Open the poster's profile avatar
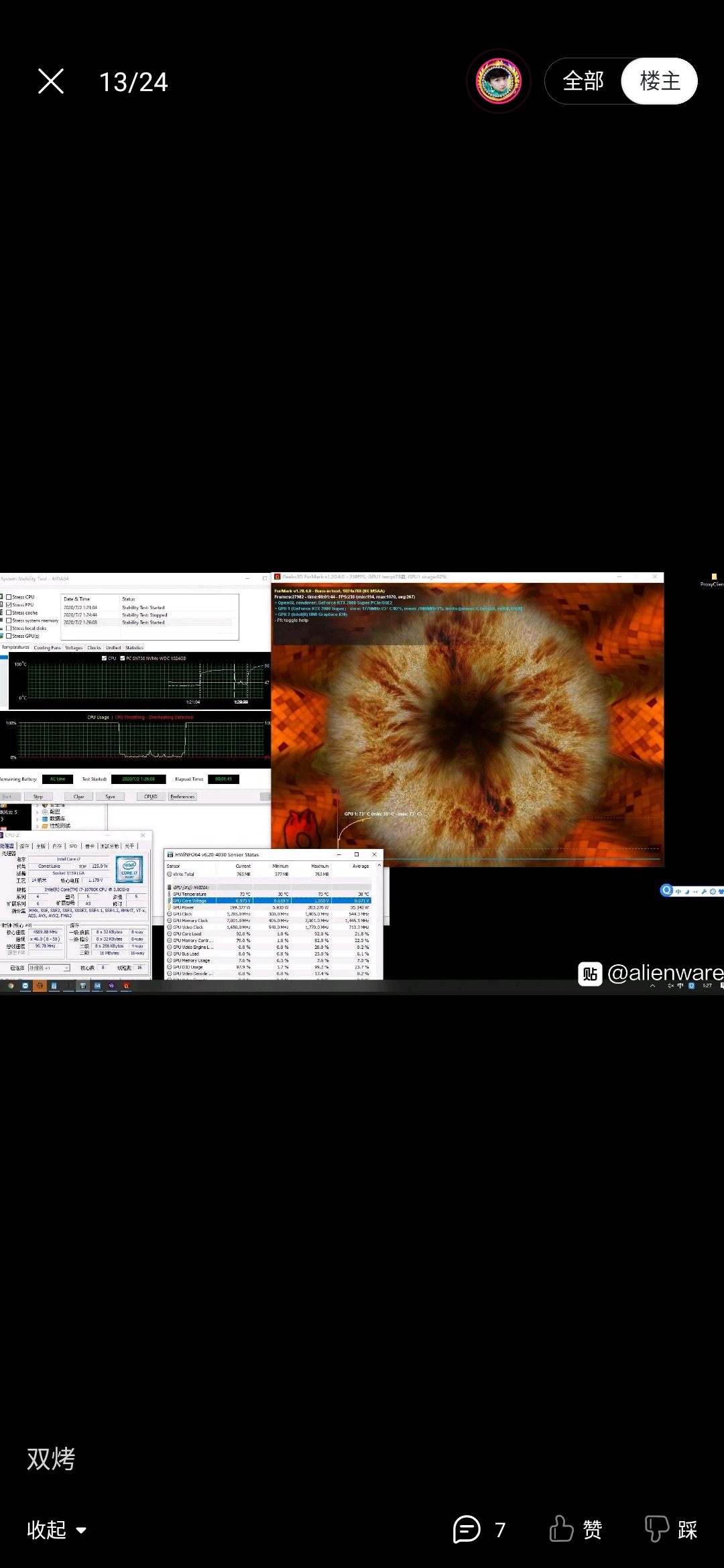724x1568 pixels. pos(499,81)
